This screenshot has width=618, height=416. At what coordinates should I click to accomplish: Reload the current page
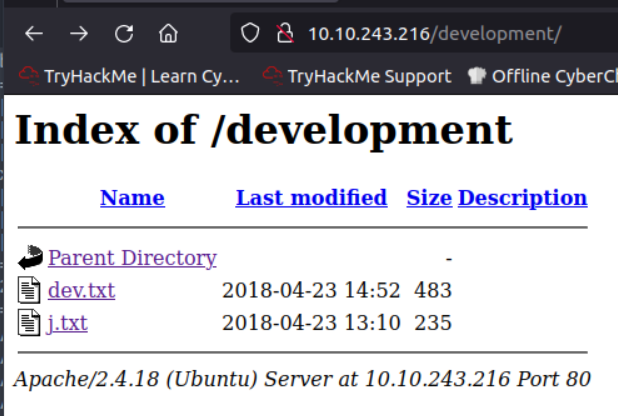(x=123, y=34)
